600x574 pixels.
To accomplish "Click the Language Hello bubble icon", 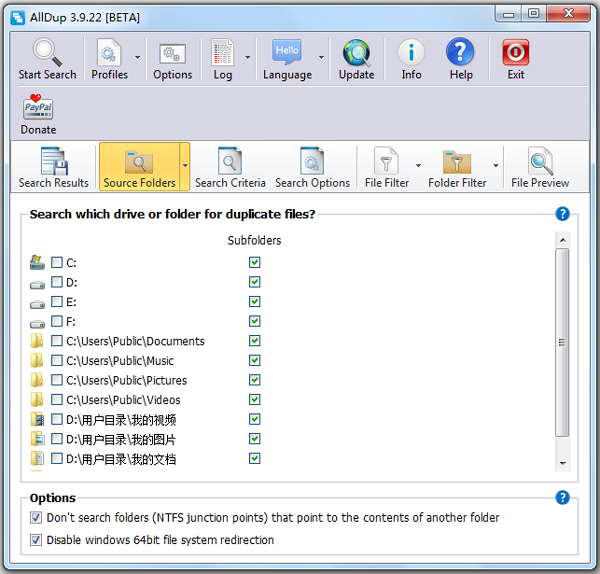I will click(287, 51).
